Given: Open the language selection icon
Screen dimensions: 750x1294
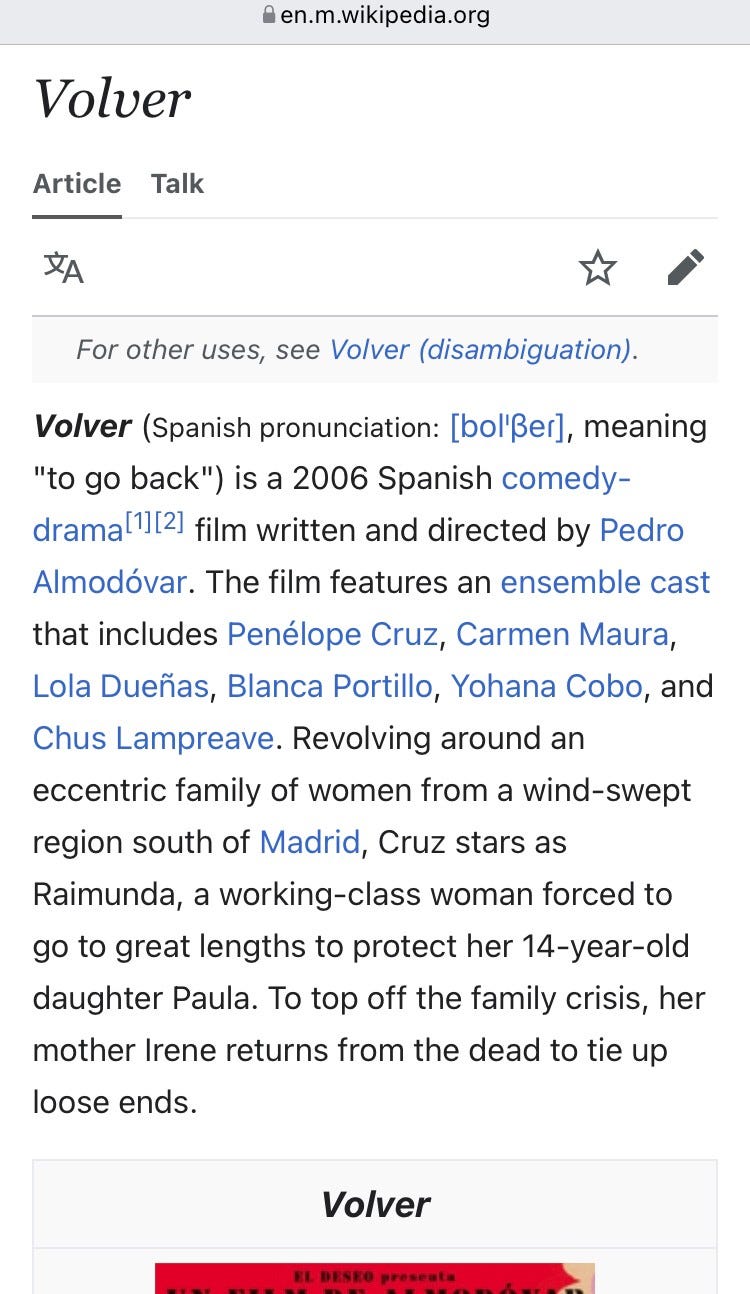Looking at the screenshot, I should pos(64,268).
